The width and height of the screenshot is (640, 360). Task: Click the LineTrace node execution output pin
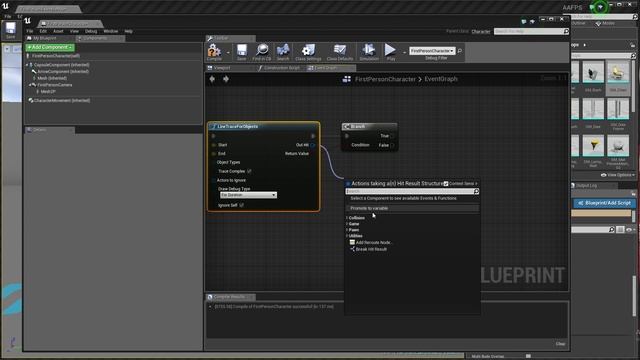(x=313, y=136)
